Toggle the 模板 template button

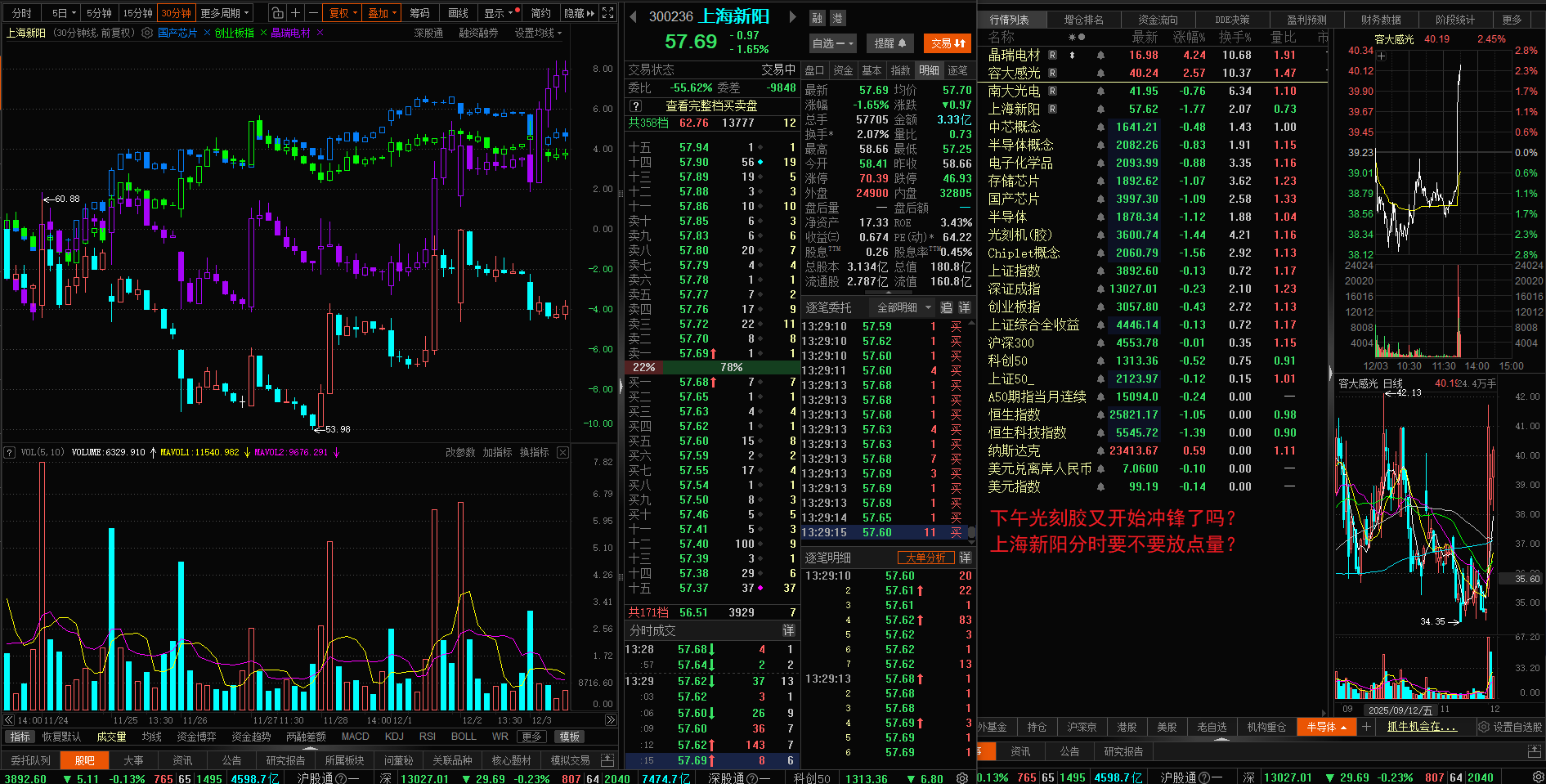(570, 737)
